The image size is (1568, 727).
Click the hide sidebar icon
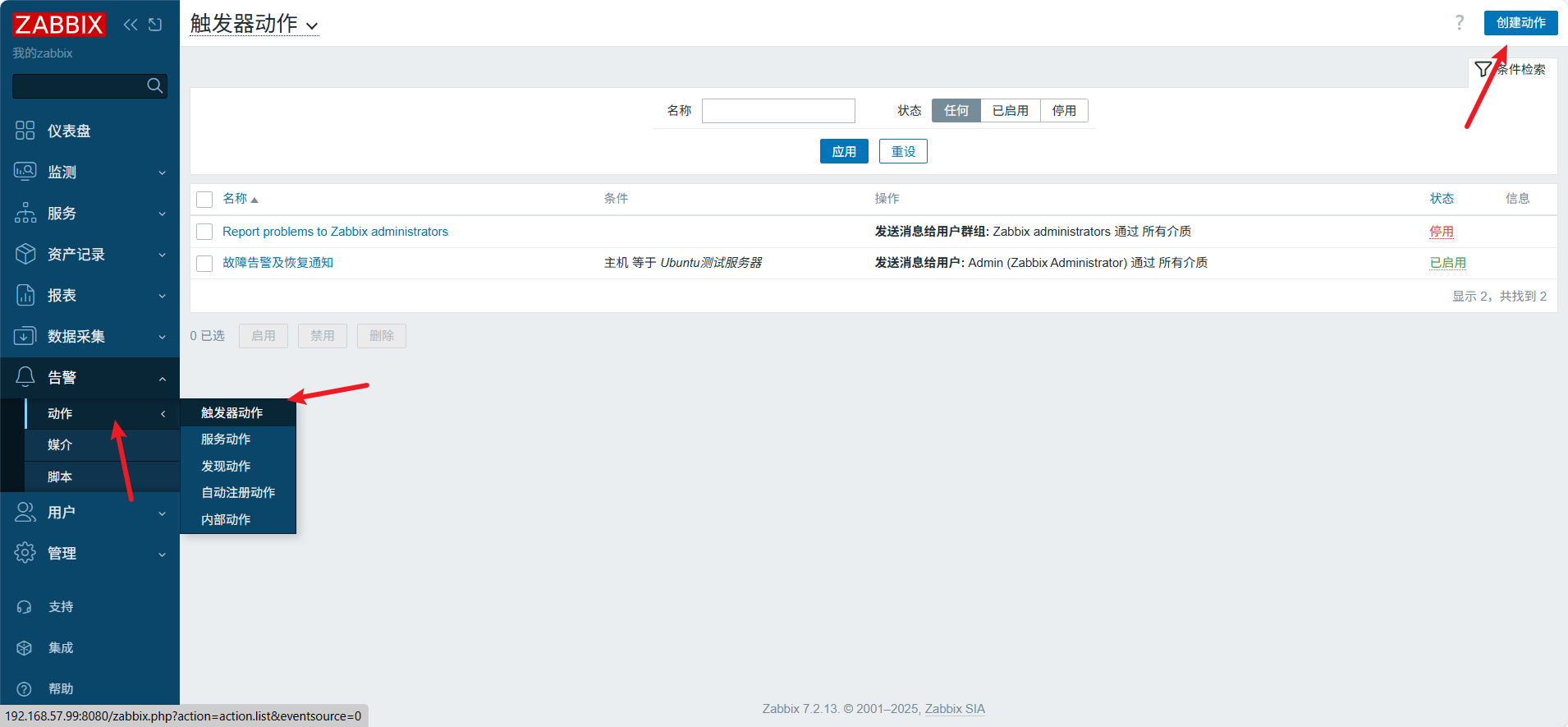[x=155, y=25]
